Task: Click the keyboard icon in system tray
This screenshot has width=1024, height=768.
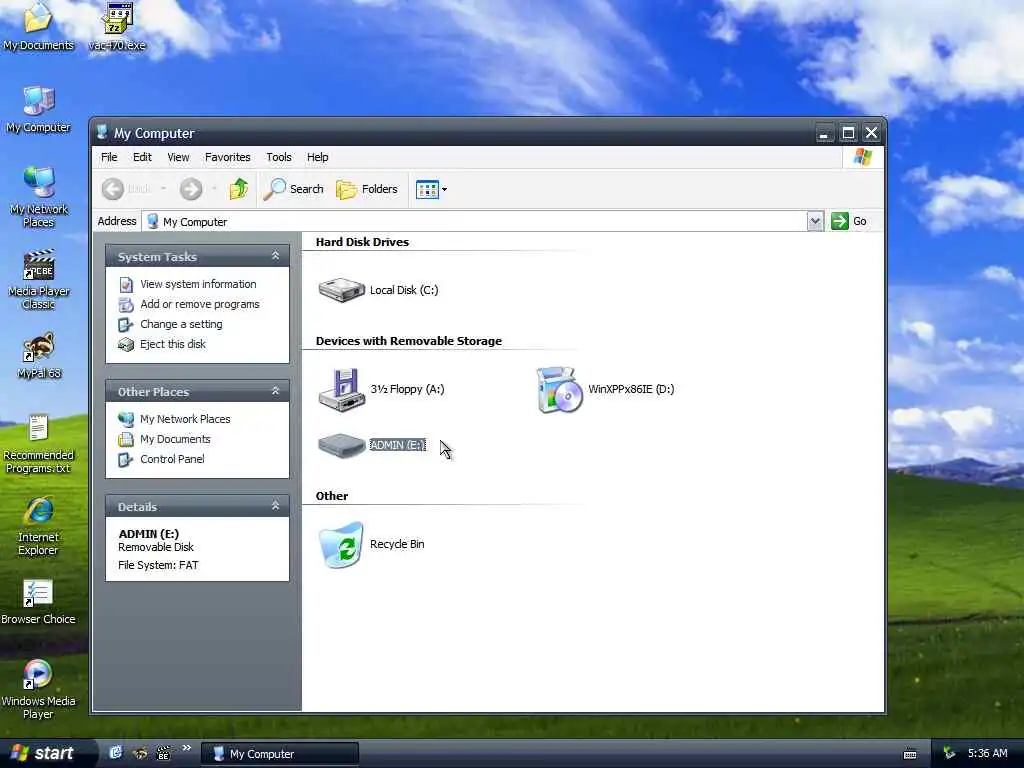Action: (910, 754)
